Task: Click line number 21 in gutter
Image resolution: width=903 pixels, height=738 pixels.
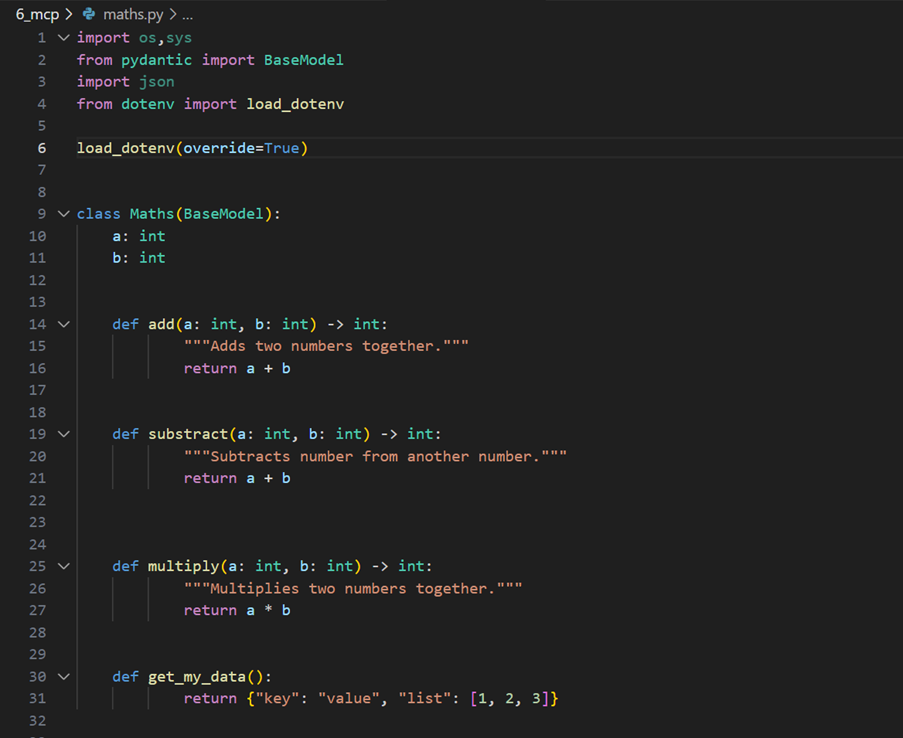Action: click(x=37, y=478)
